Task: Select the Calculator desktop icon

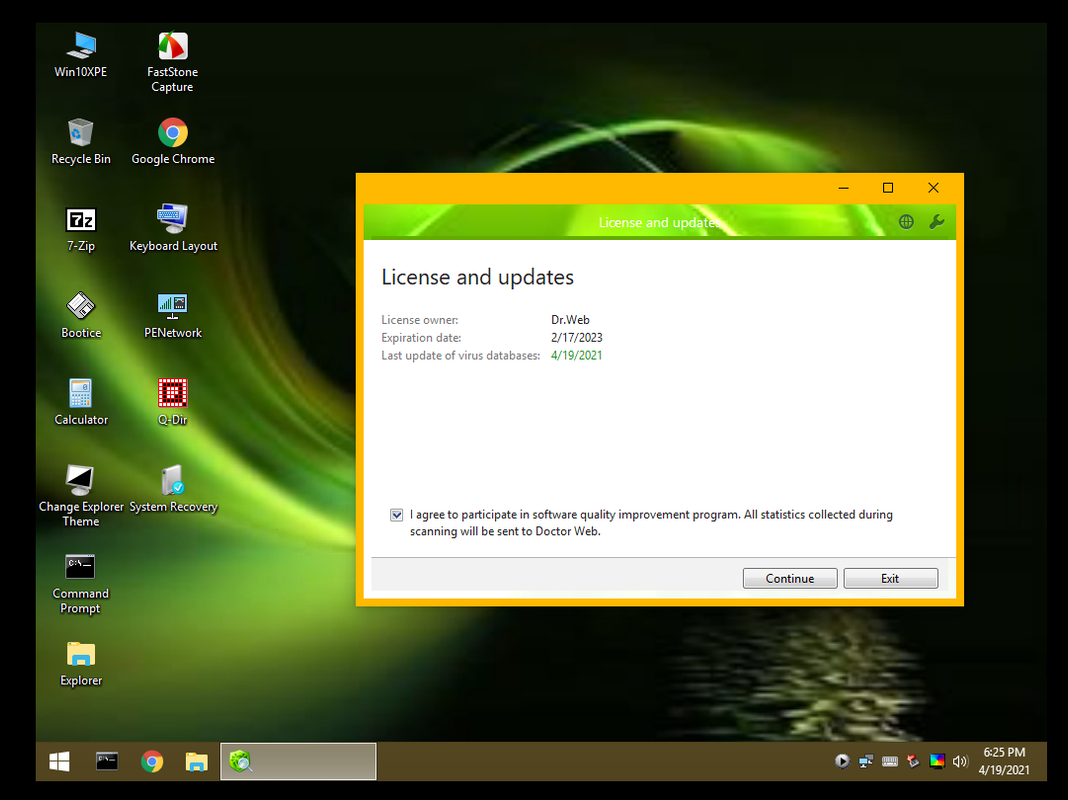Action: pos(81,402)
